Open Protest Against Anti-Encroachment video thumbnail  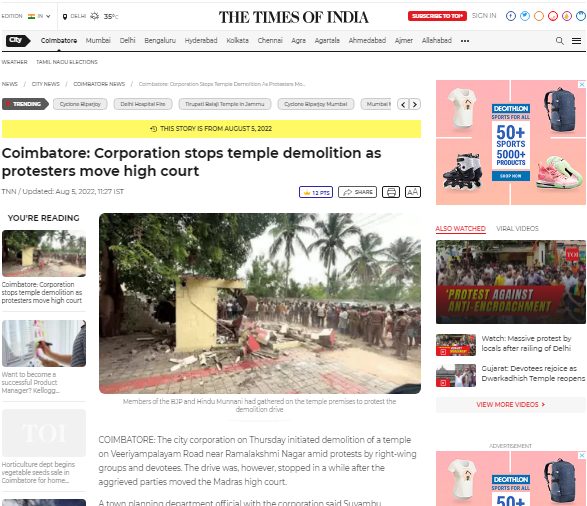coord(511,282)
